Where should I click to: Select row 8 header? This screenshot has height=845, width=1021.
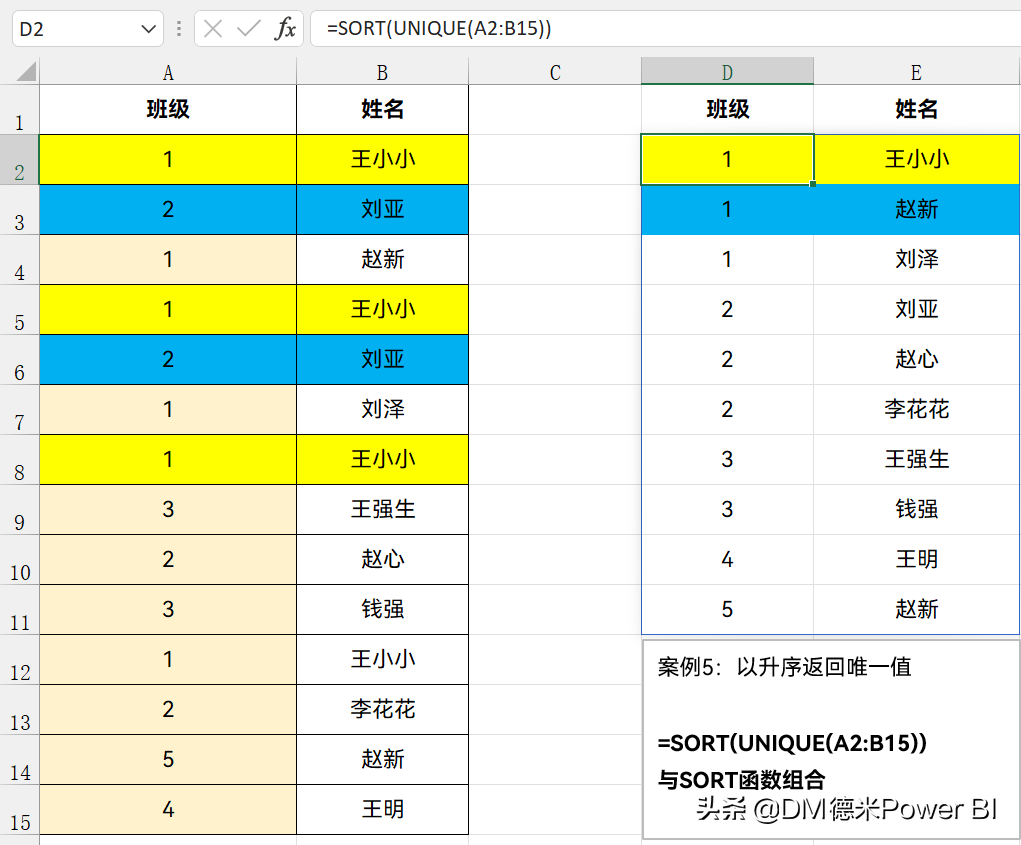20,460
